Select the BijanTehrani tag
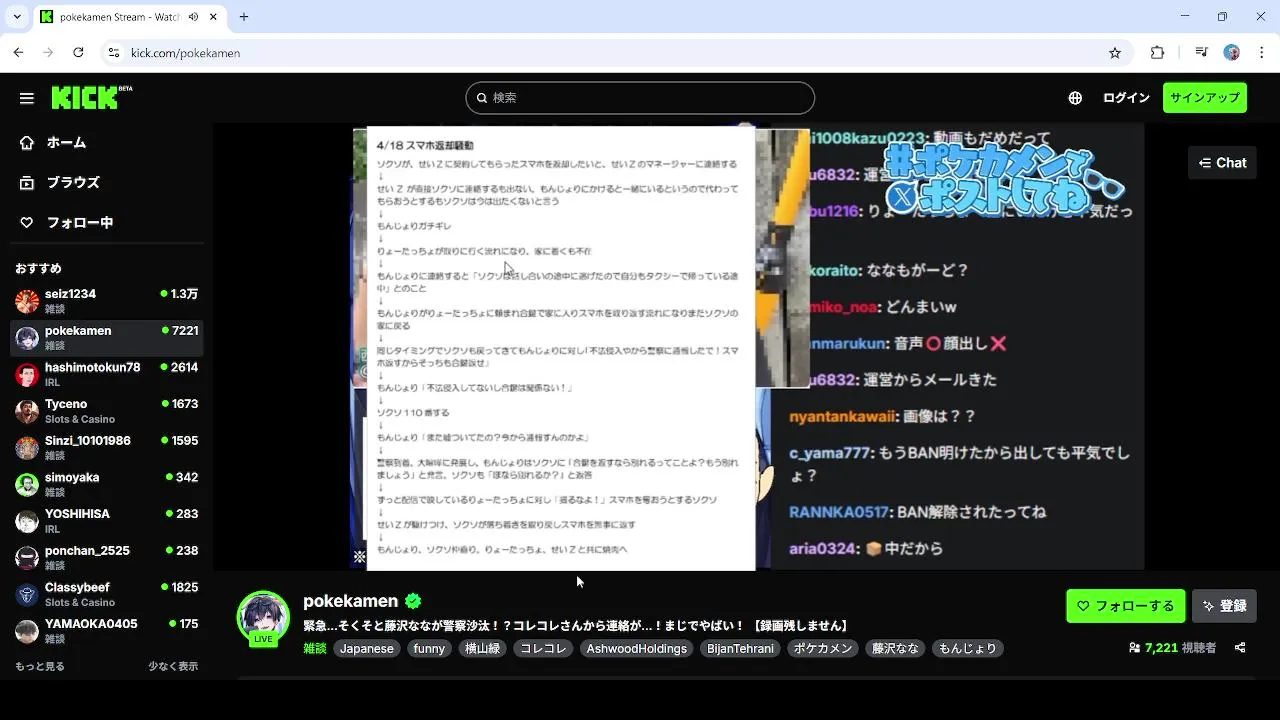Image resolution: width=1280 pixels, height=720 pixels. [740, 649]
